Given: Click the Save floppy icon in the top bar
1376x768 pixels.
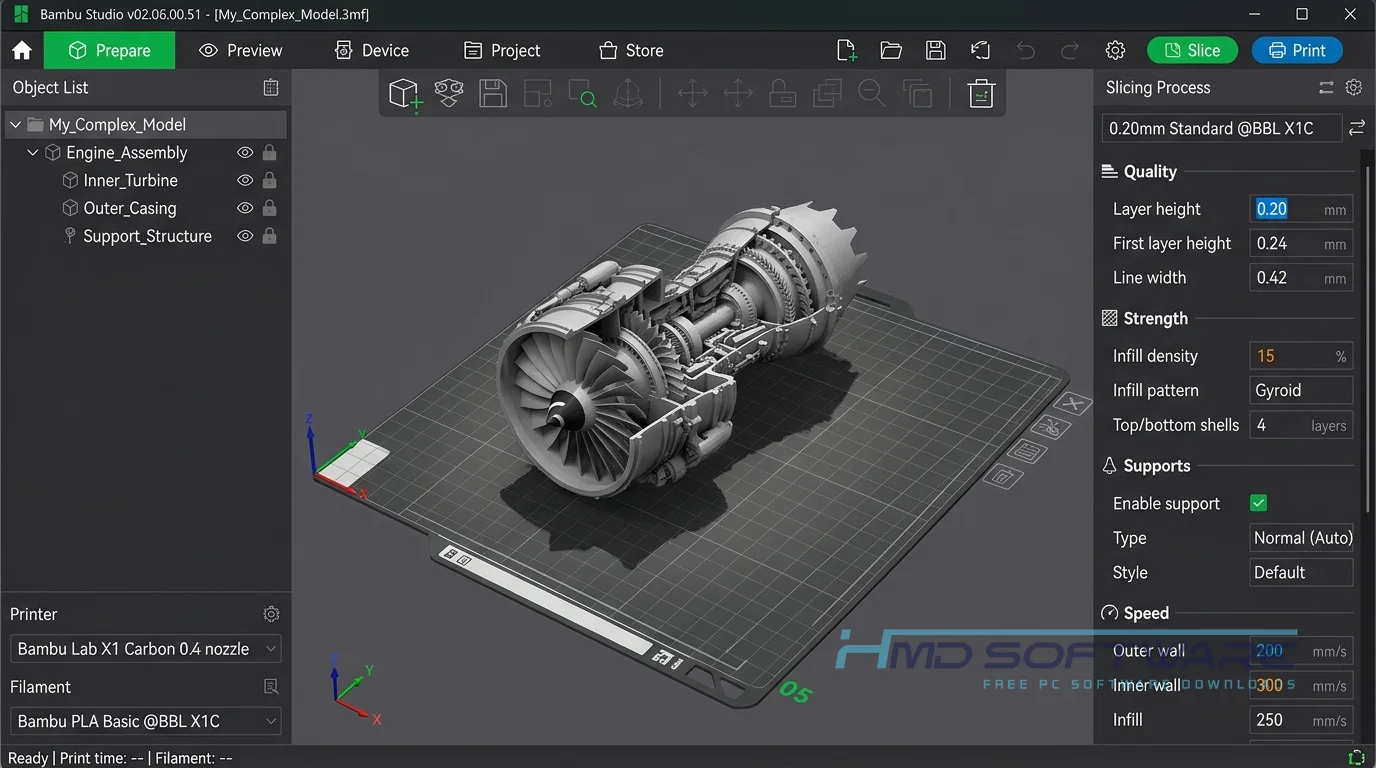Looking at the screenshot, I should pos(936,50).
